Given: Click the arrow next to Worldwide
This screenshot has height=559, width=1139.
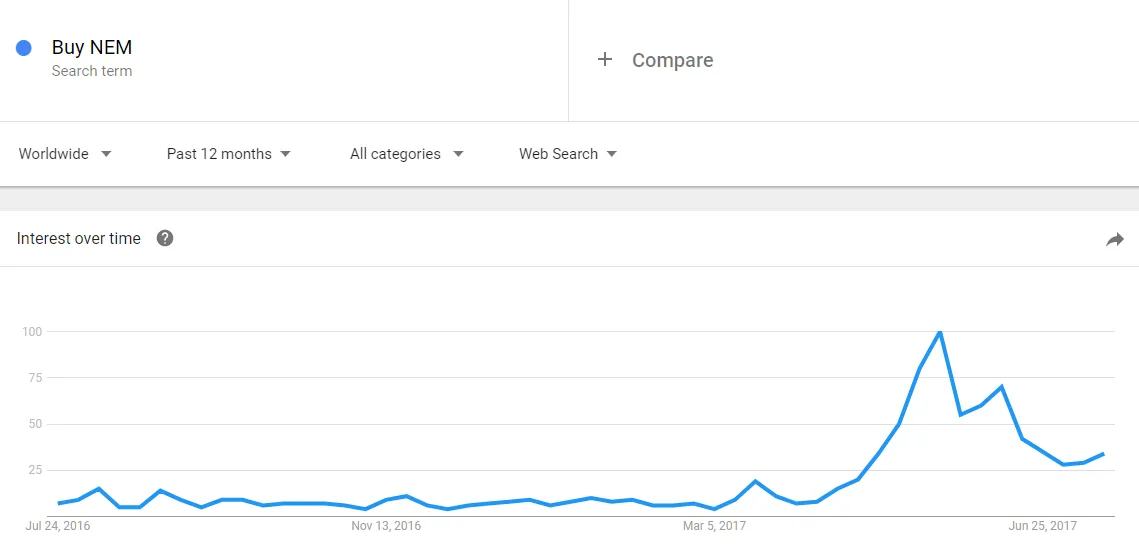Looking at the screenshot, I should 106,154.
